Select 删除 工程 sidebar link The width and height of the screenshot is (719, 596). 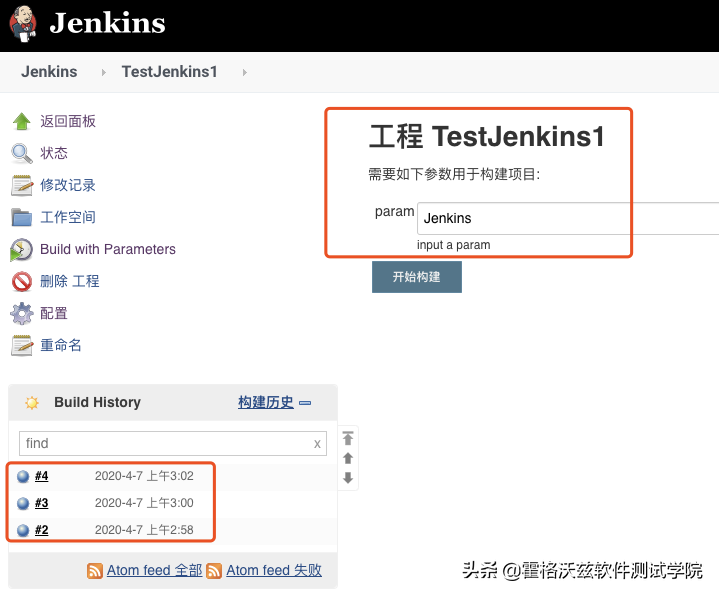70,281
